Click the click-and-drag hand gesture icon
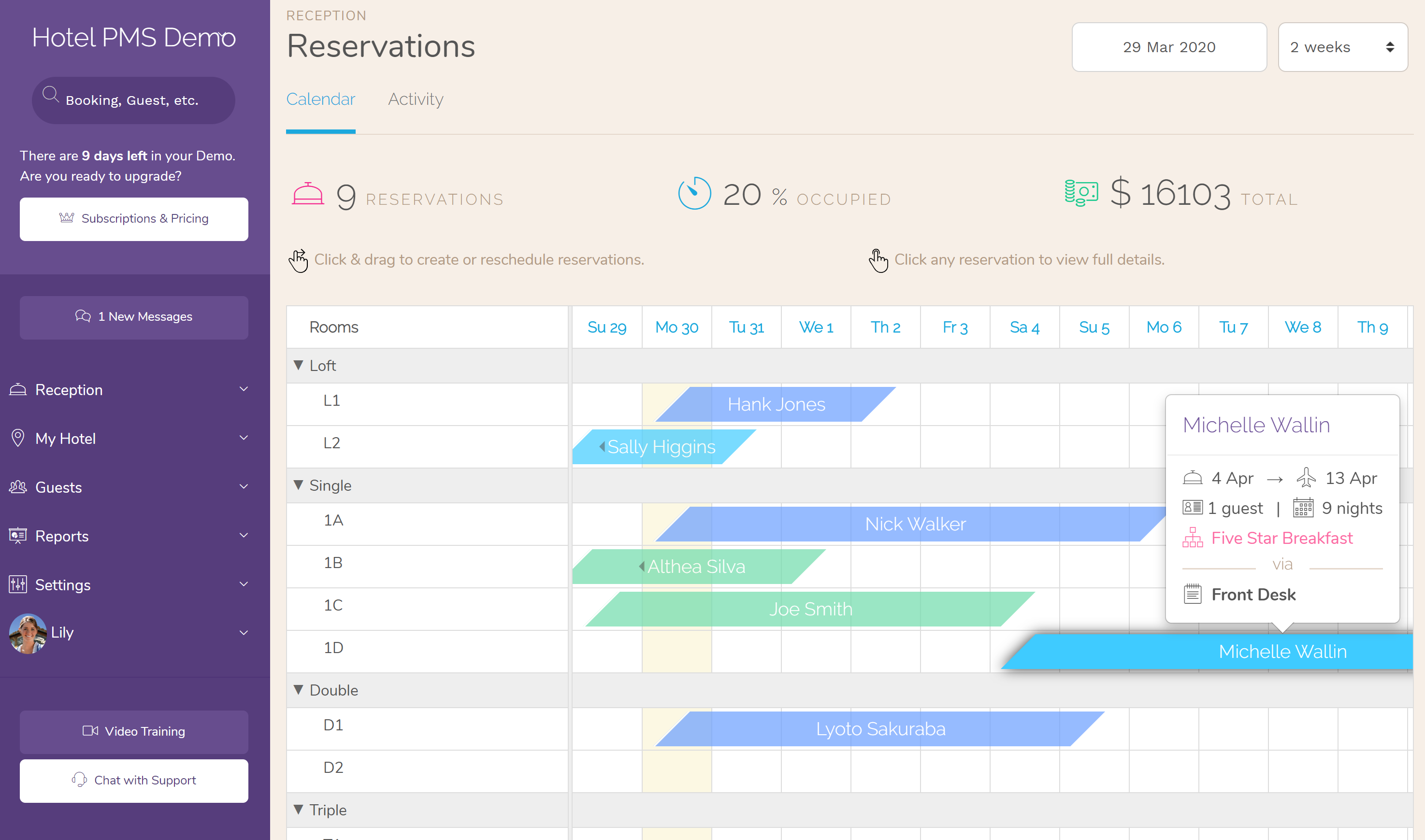 [x=298, y=260]
